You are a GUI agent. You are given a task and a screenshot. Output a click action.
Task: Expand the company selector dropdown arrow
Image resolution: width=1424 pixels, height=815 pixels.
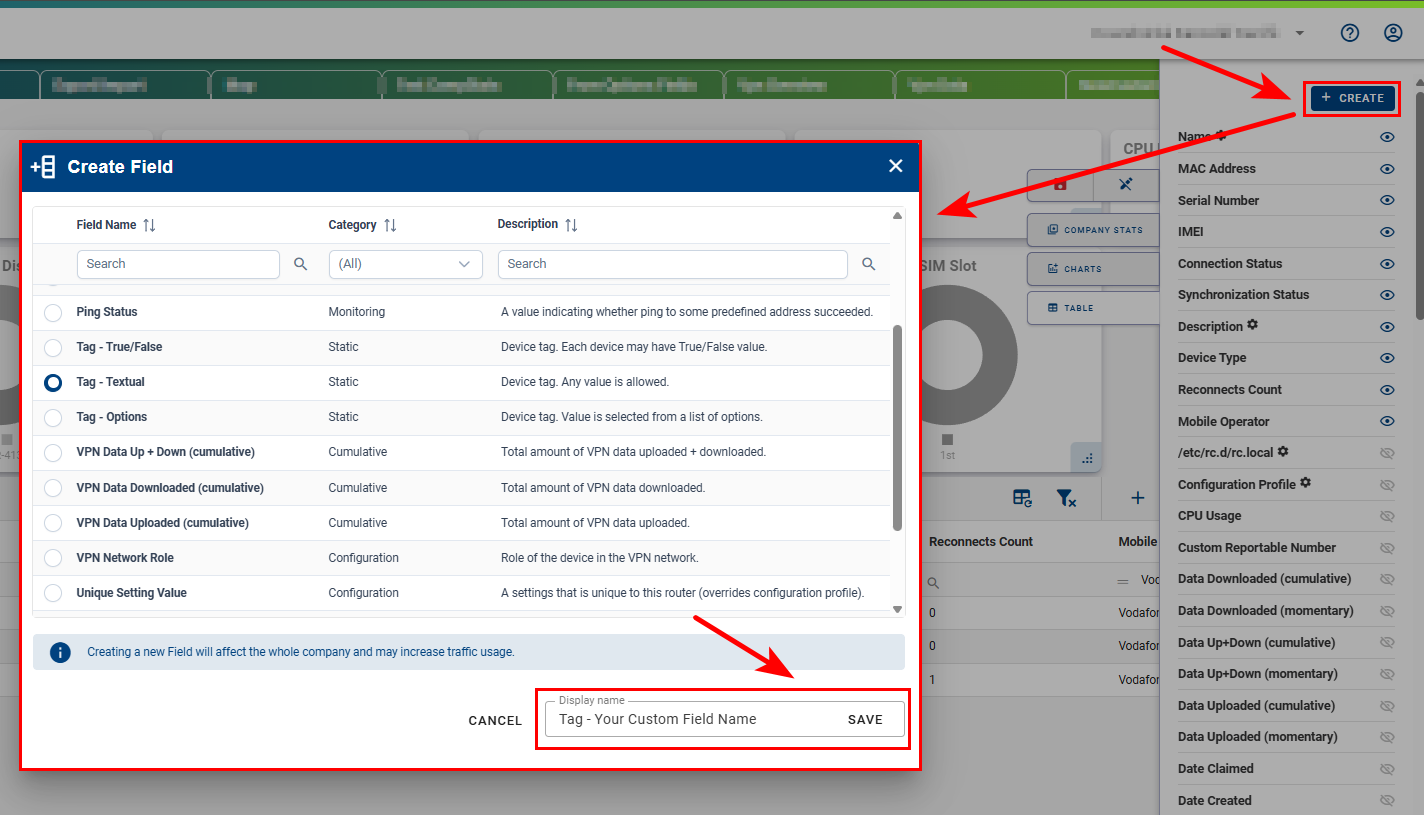1299,33
